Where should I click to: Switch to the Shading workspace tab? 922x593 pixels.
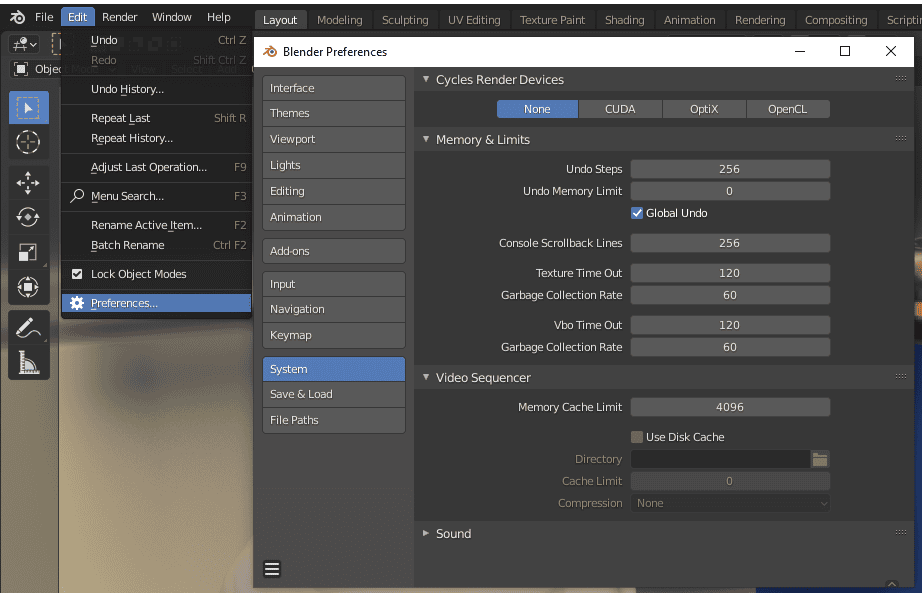click(x=625, y=19)
